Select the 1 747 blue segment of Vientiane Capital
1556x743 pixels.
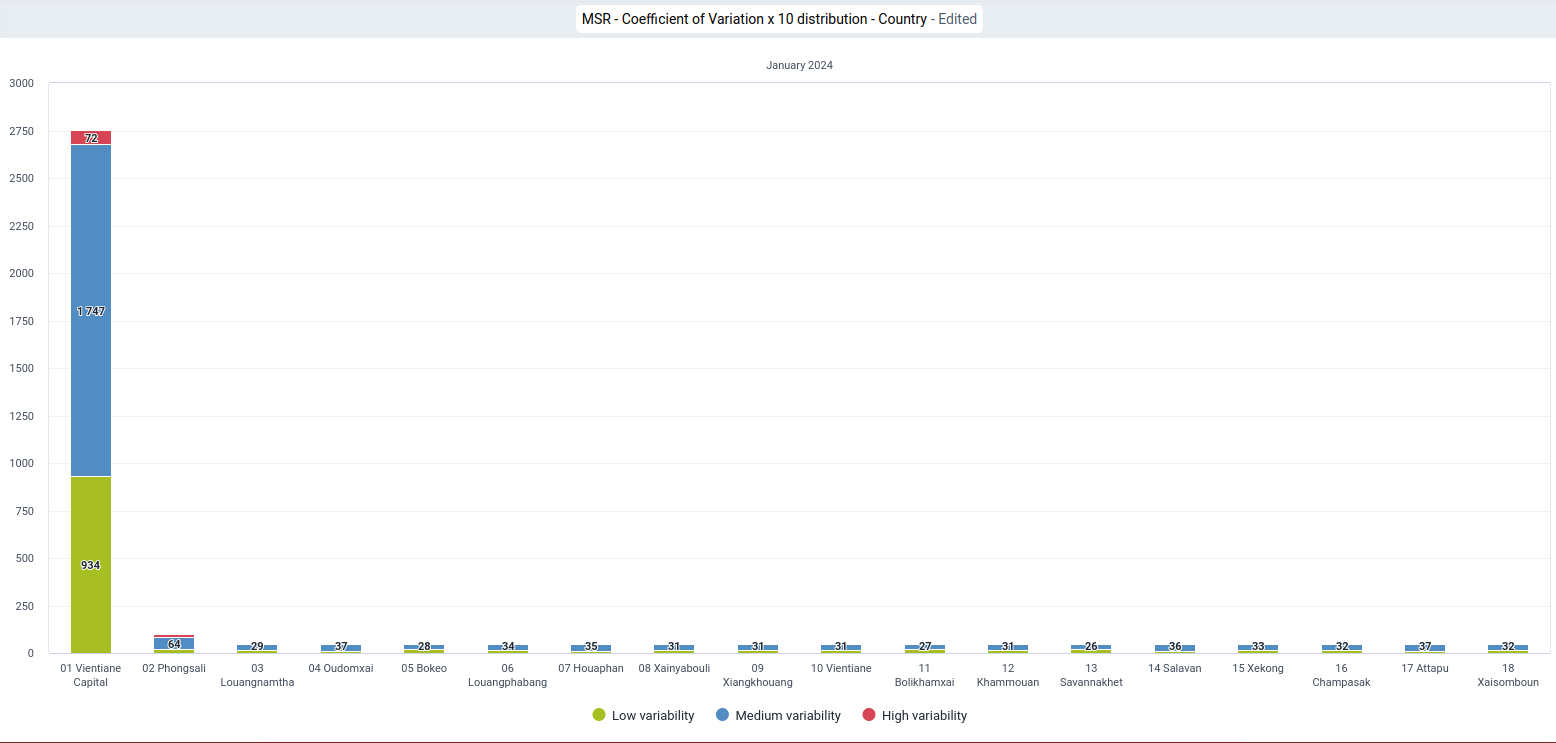[x=91, y=311]
